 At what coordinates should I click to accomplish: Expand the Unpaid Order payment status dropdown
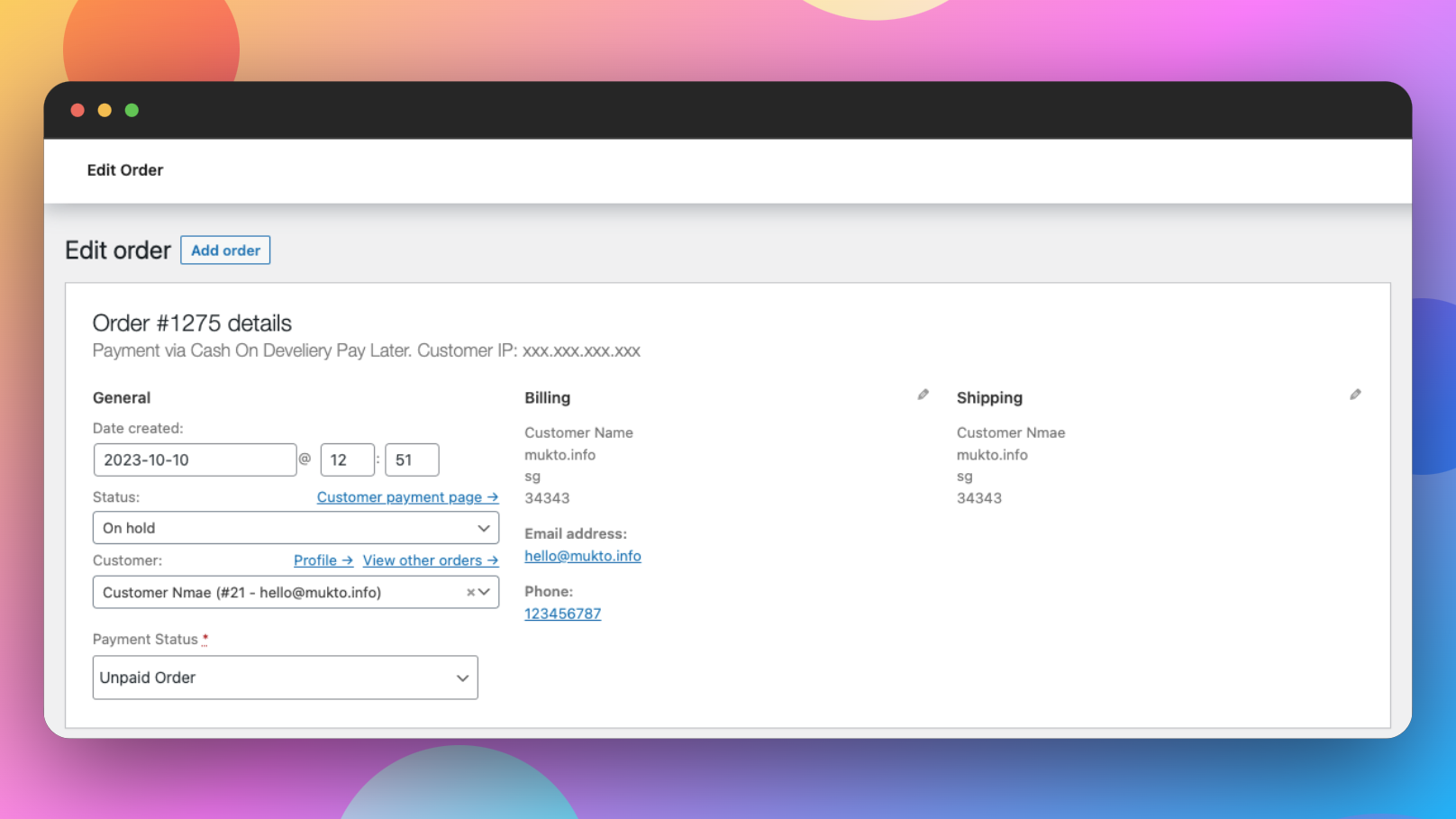285,678
